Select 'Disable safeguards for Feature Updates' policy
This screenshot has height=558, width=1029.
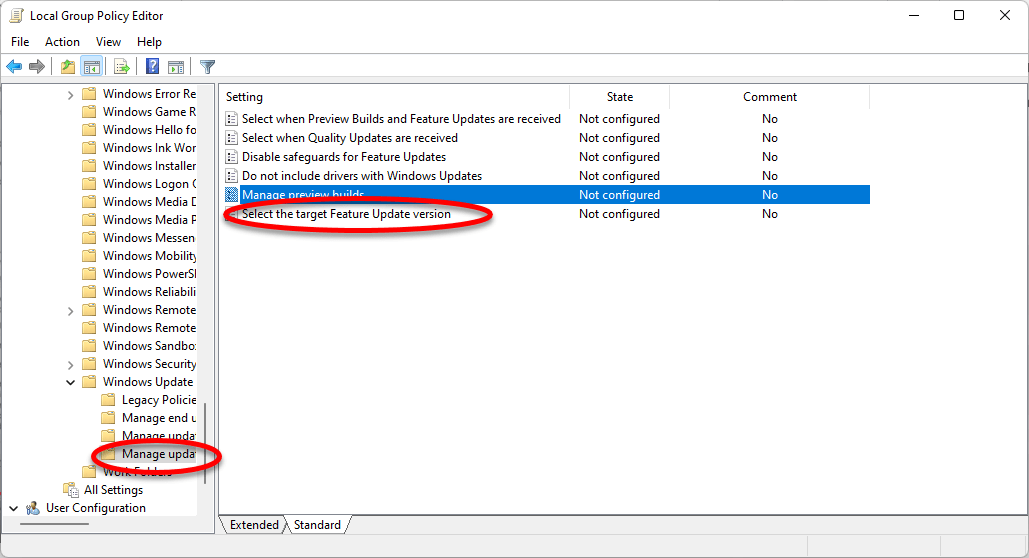[344, 157]
